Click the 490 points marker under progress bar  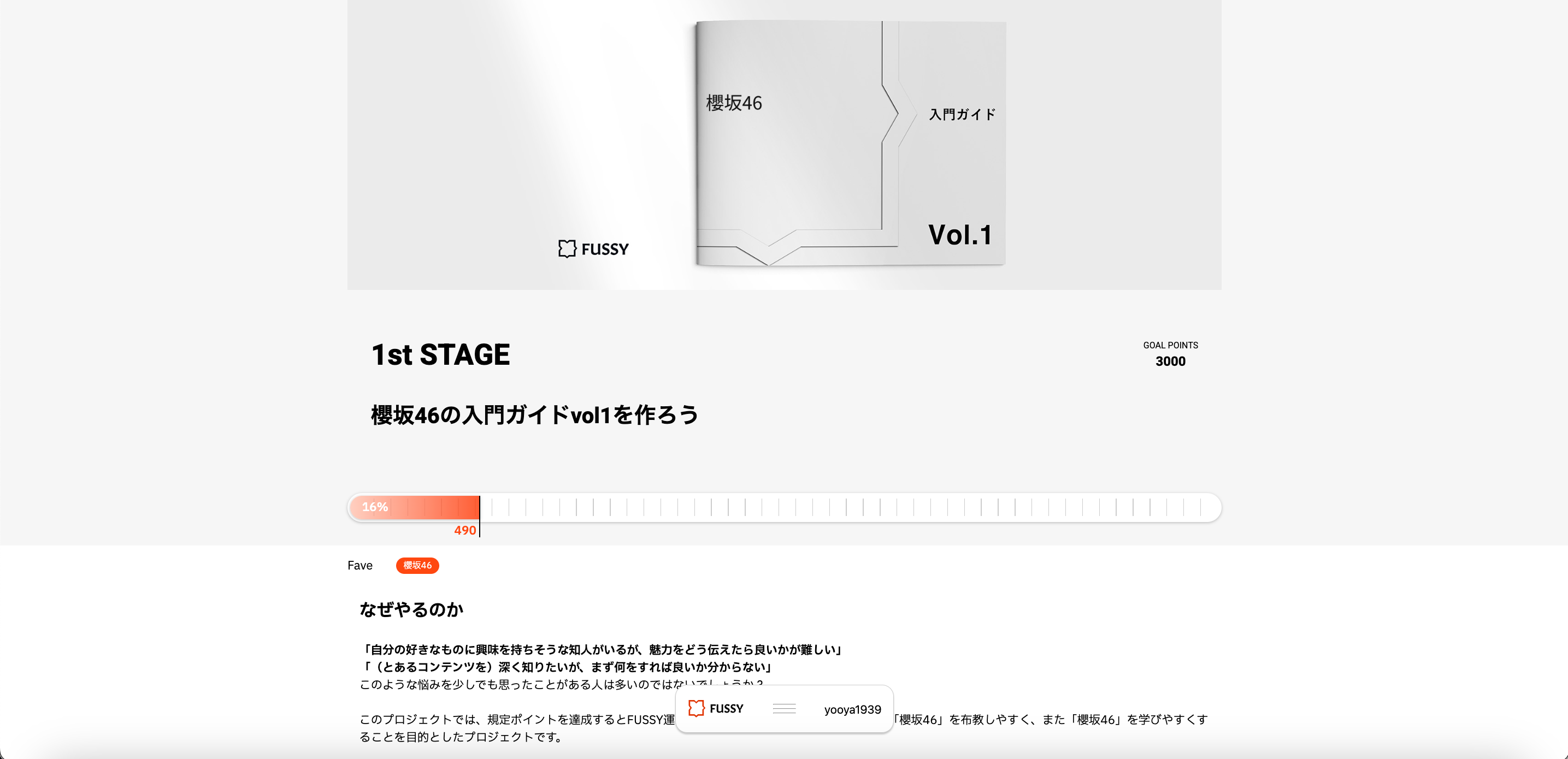click(x=465, y=530)
